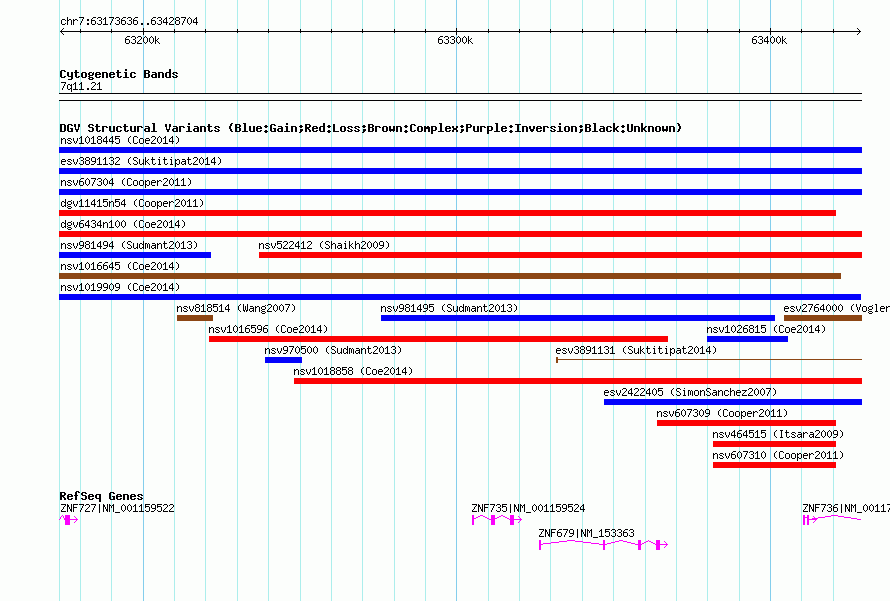Click the esv3891132 (Suktitipat2014) blue bar

tap(460, 171)
